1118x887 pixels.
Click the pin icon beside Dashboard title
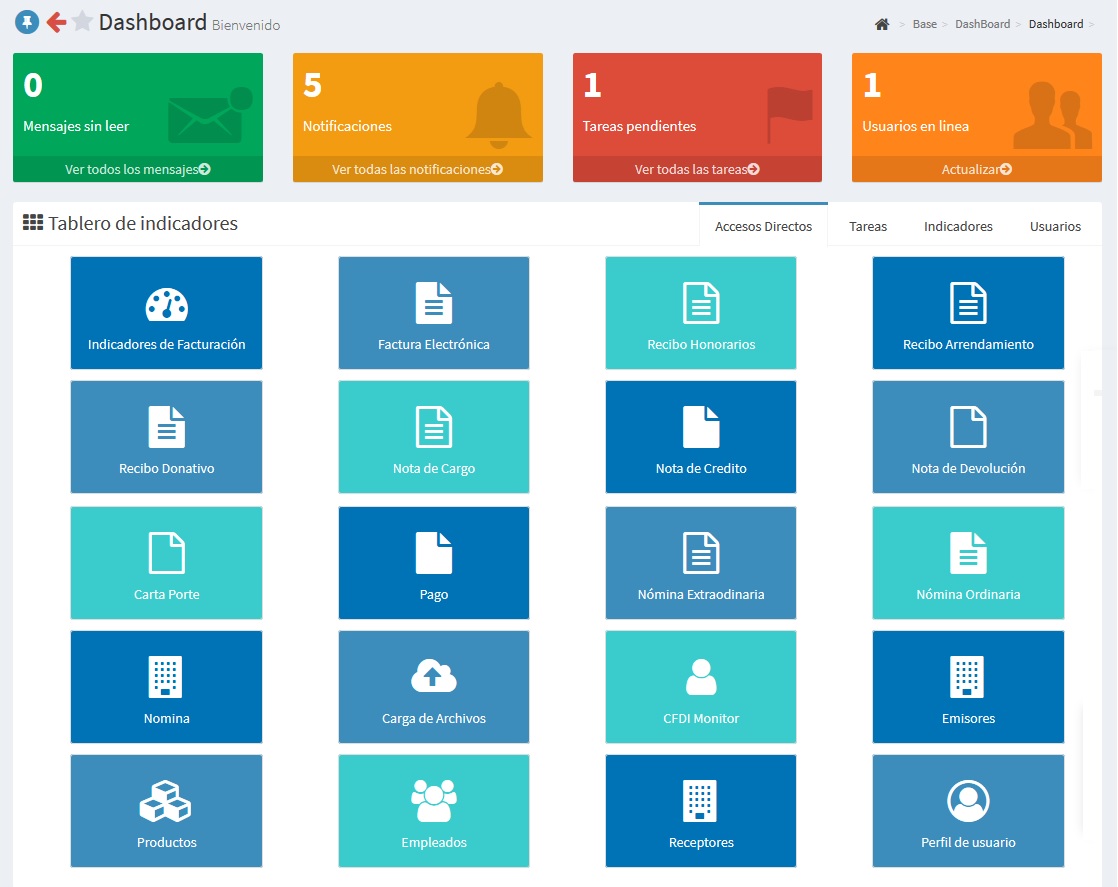point(27,22)
